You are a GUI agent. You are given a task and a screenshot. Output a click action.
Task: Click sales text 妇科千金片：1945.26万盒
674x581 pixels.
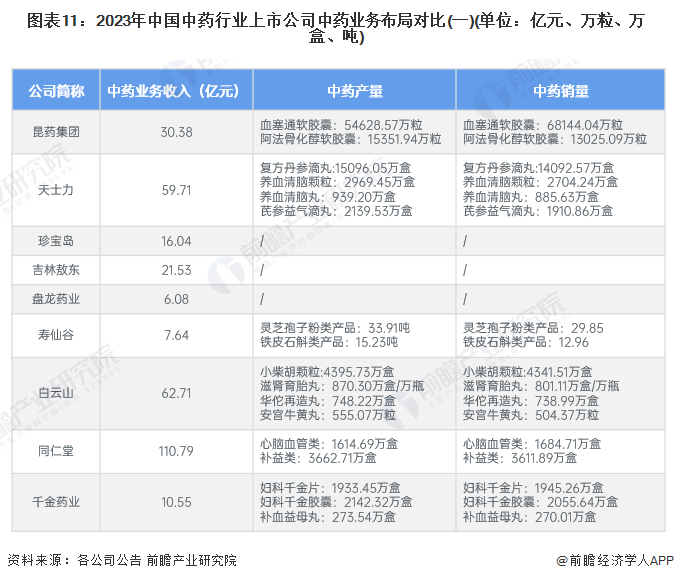[x=533, y=488]
